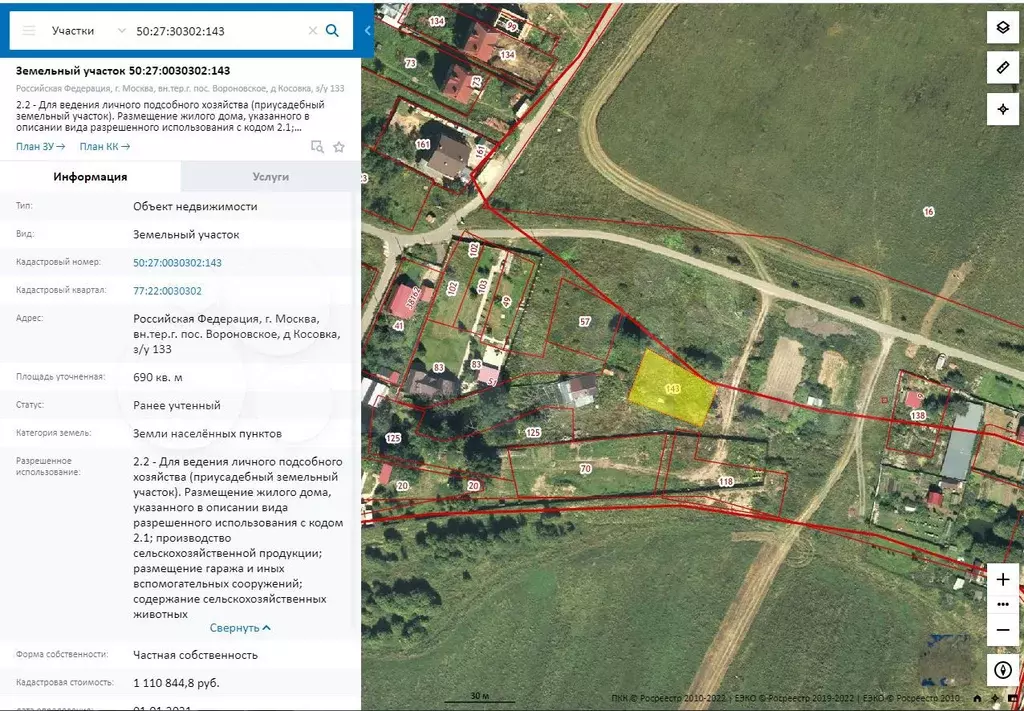Select parcel 118 on the map
This screenshot has height=711, width=1024.
tap(725, 482)
